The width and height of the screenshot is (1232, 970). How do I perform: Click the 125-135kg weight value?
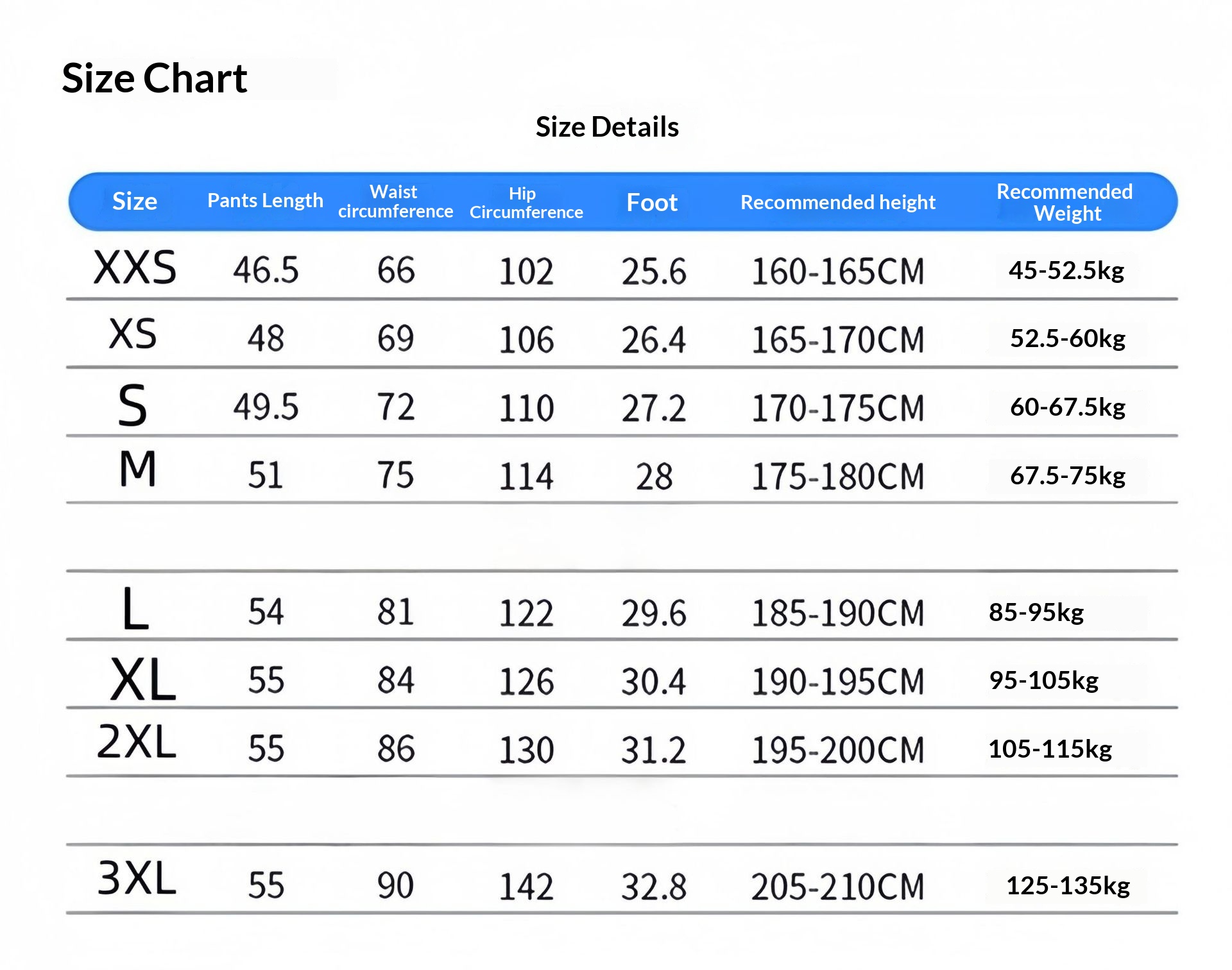pyautogui.click(x=1067, y=886)
